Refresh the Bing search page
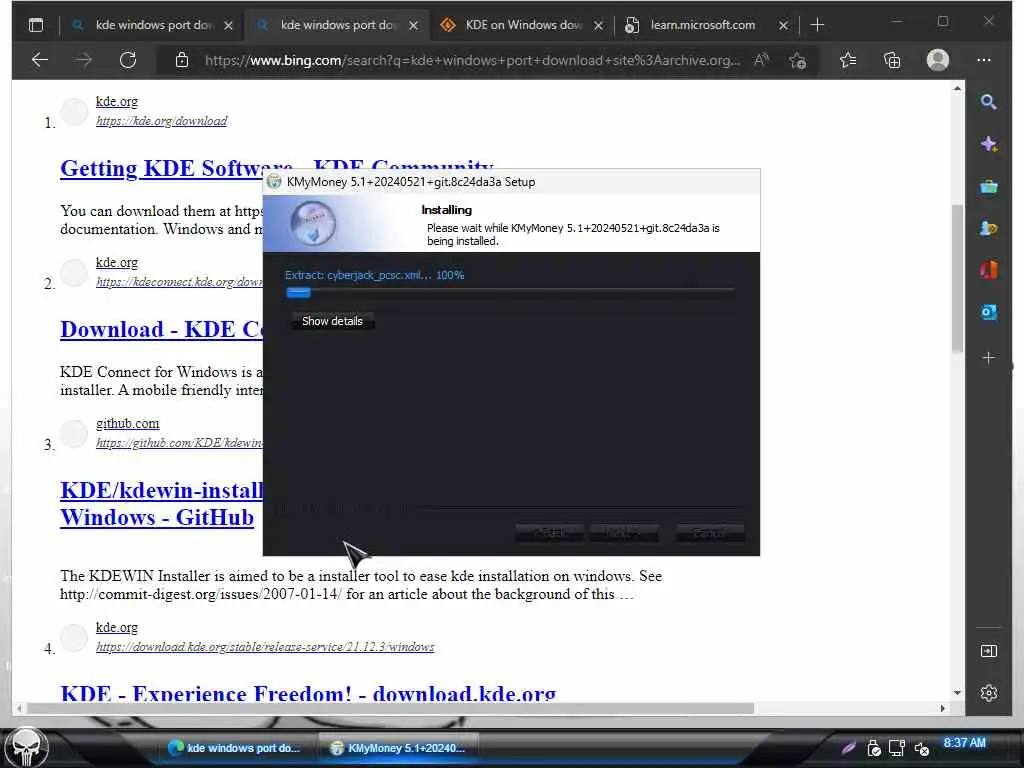Viewport: 1024px width, 768px height. click(x=128, y=60)
